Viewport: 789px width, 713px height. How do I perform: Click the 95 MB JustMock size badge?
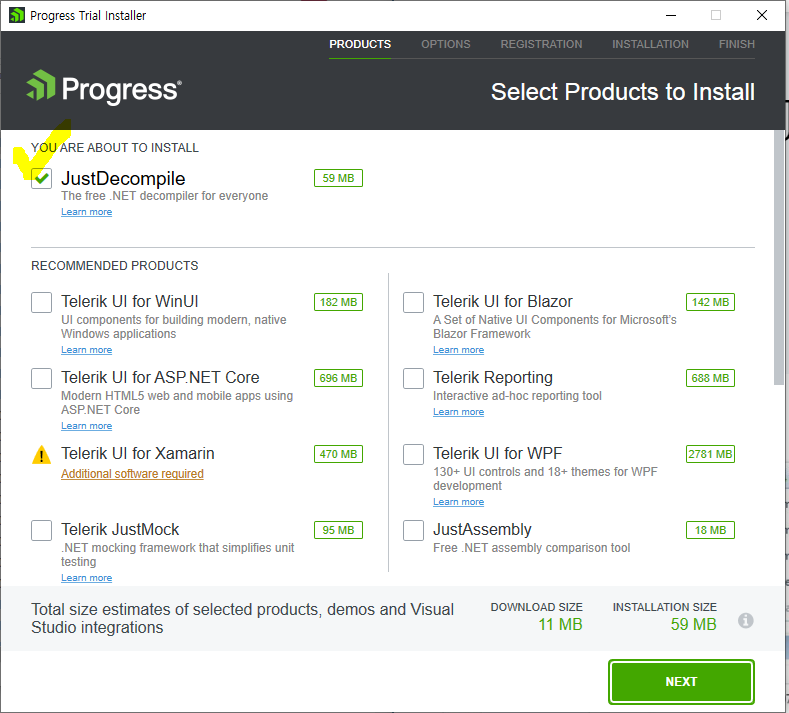coord(338,530)
